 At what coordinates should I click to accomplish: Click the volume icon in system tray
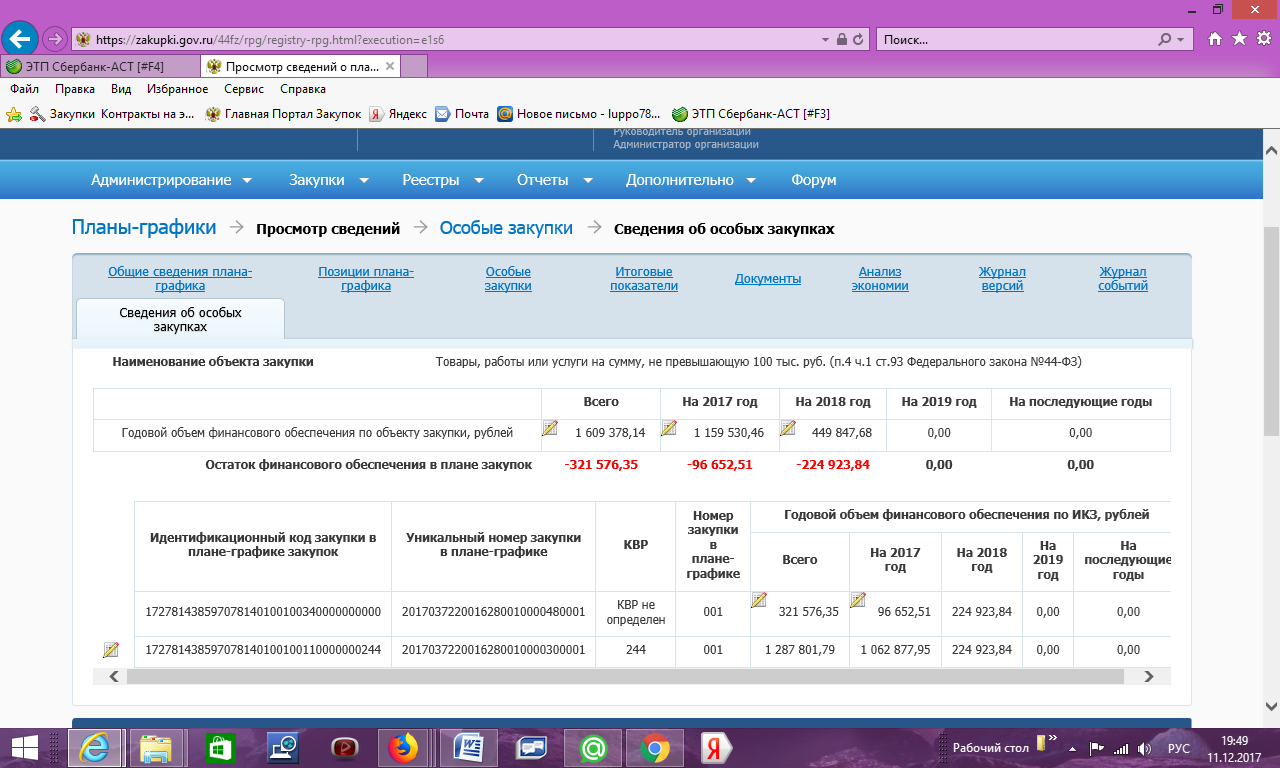(1146, 748)
